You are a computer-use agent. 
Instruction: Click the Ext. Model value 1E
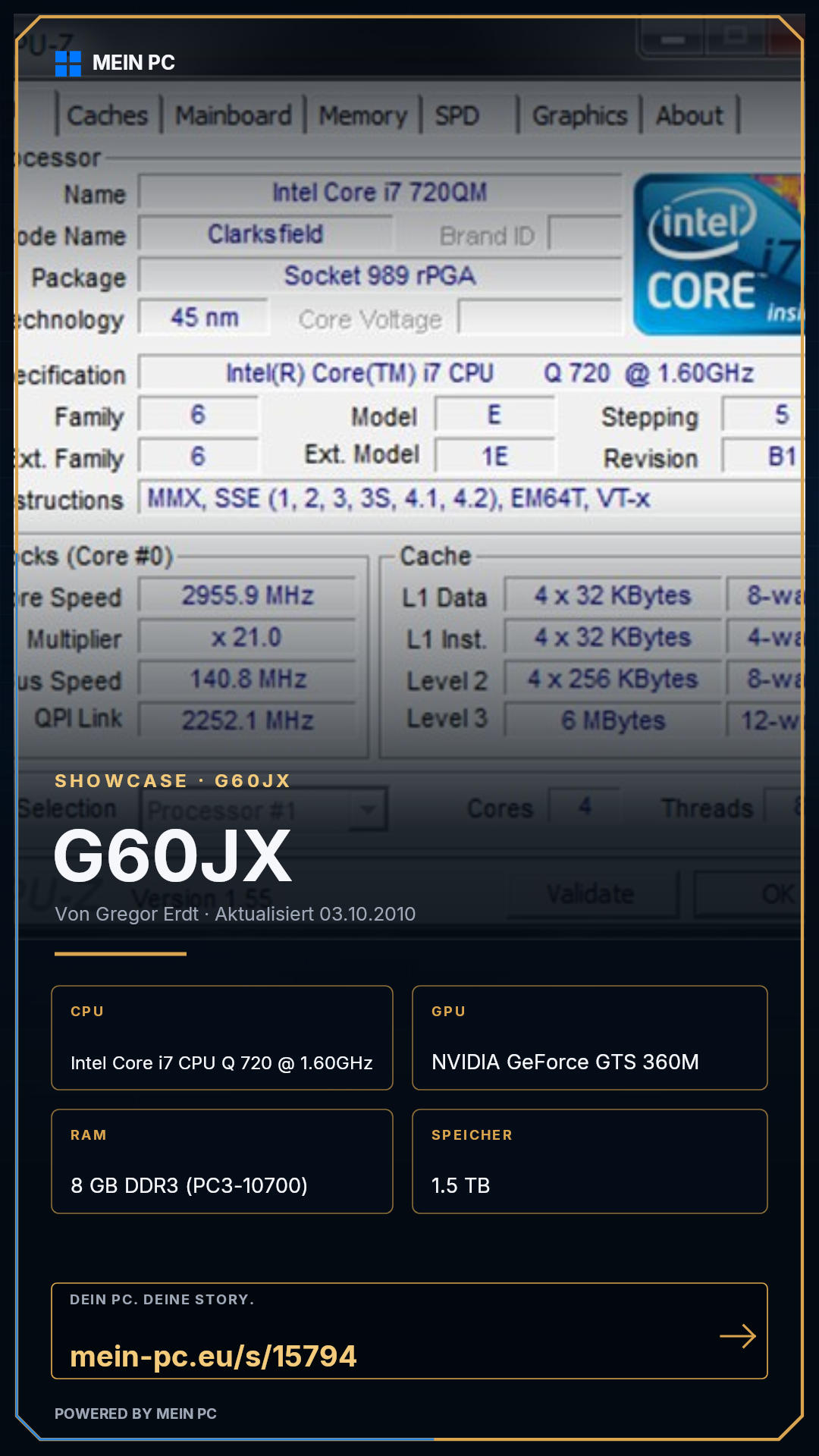[x=494, y=457]
